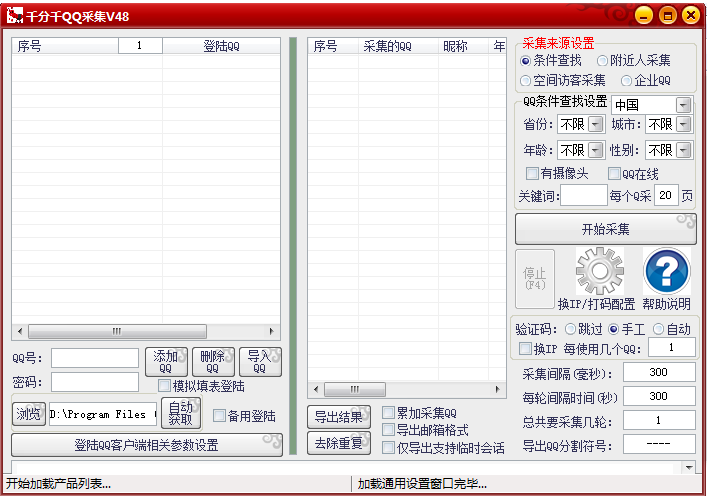
Task: Click the login list horizontal scrollbar thumb
Action: pos(117,331)
